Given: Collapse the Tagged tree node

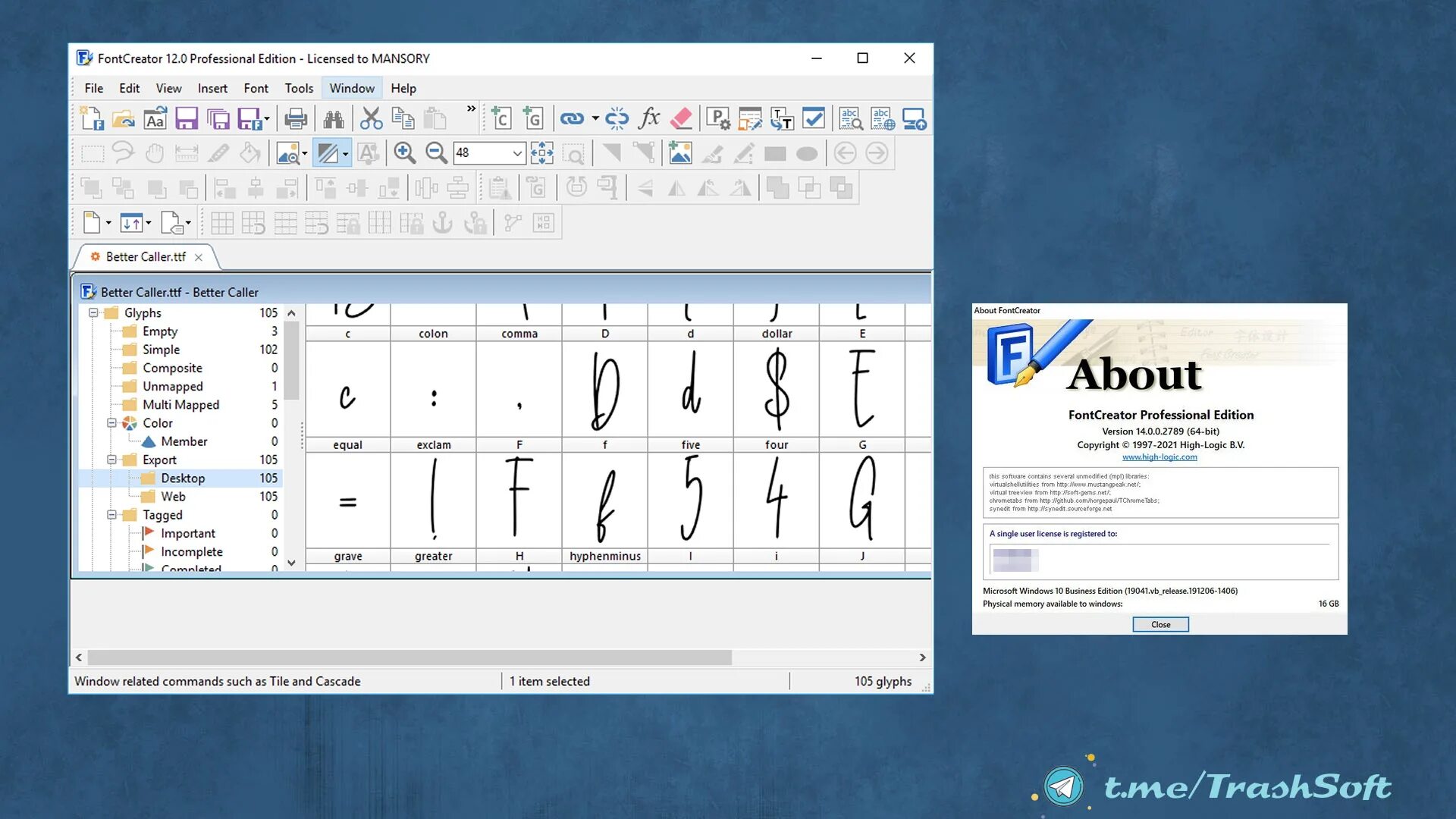Looking at the screenshot, I should click(111, 514).
